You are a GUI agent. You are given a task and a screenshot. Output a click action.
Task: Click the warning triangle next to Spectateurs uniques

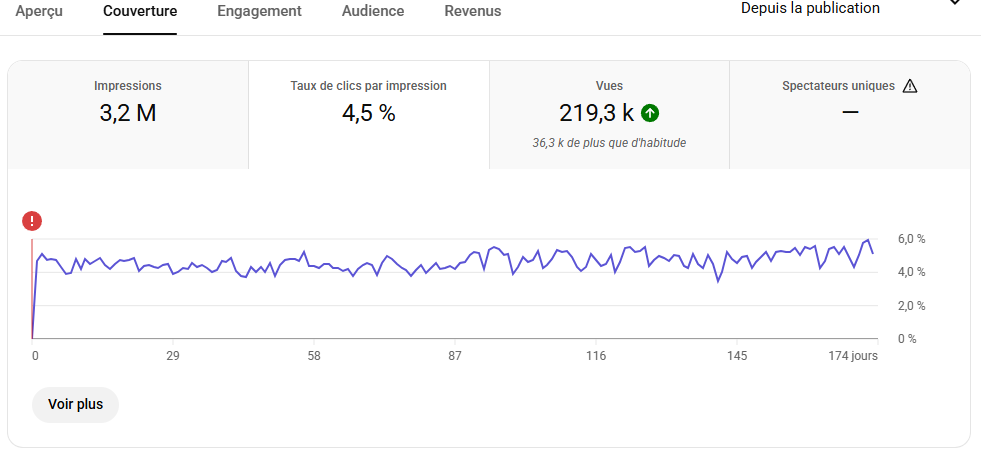tap(910, 86)
